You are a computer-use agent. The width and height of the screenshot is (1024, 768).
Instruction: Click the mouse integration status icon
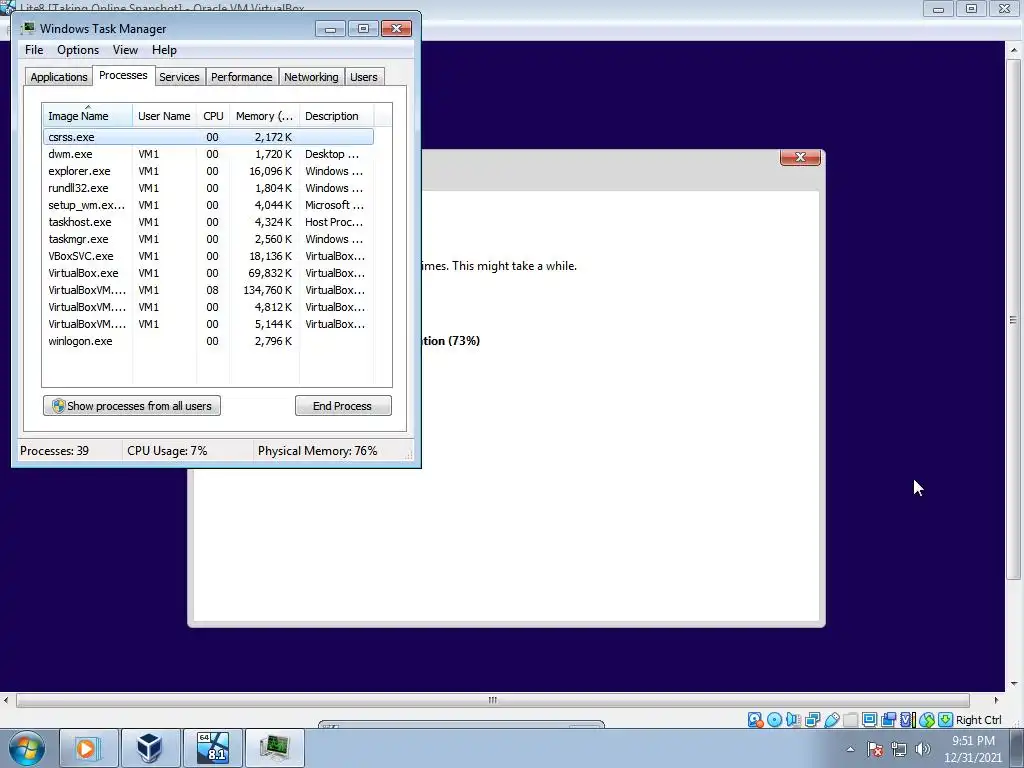point(927,720)
